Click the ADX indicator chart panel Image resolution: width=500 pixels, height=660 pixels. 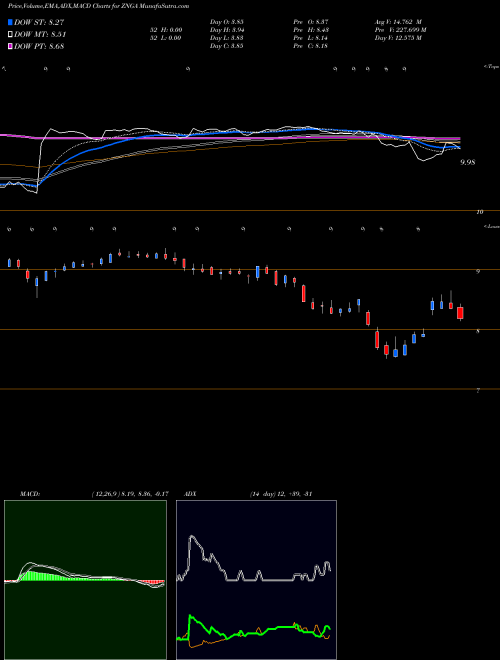(x=256, y=580)
